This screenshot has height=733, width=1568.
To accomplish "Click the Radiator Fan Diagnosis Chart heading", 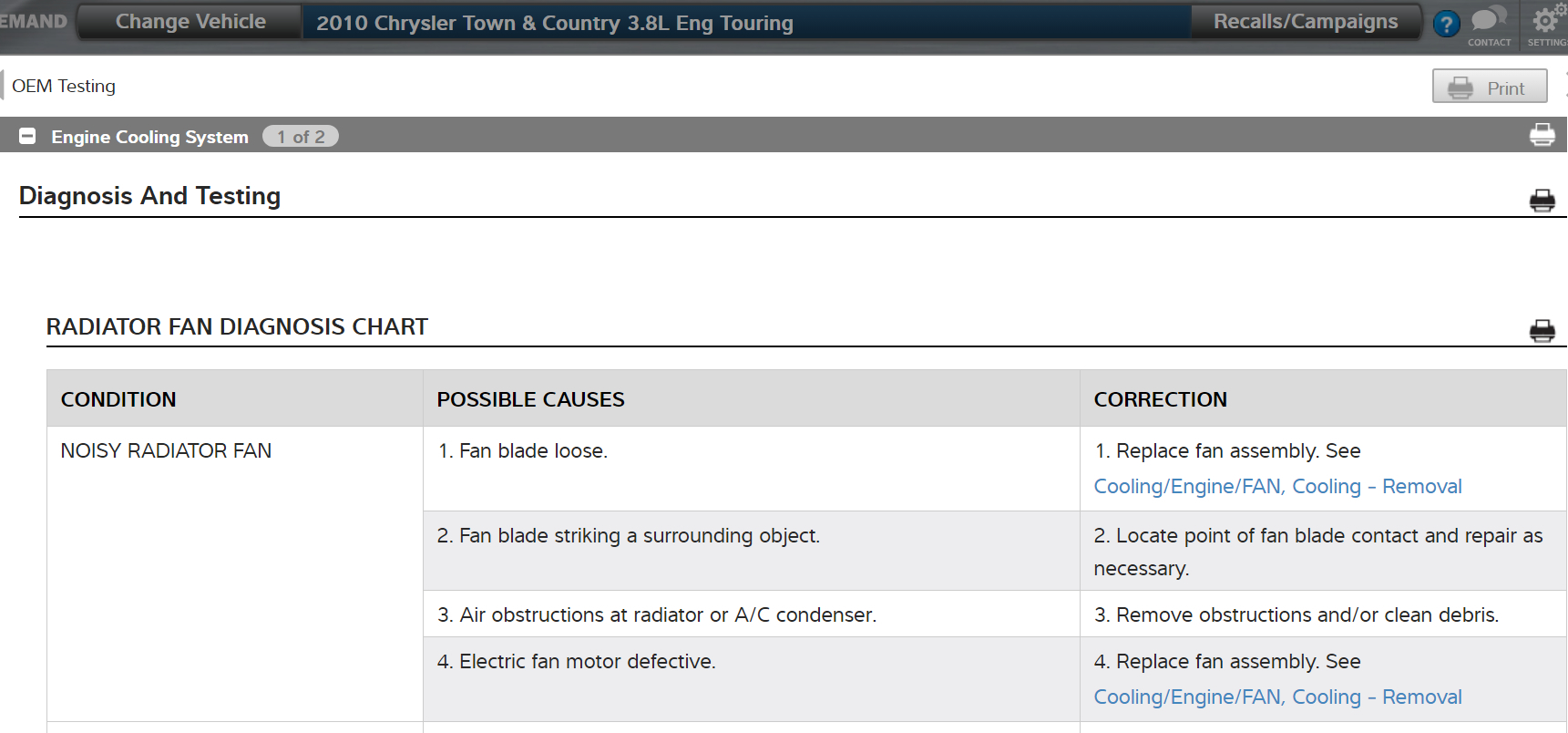I will 237,326.
